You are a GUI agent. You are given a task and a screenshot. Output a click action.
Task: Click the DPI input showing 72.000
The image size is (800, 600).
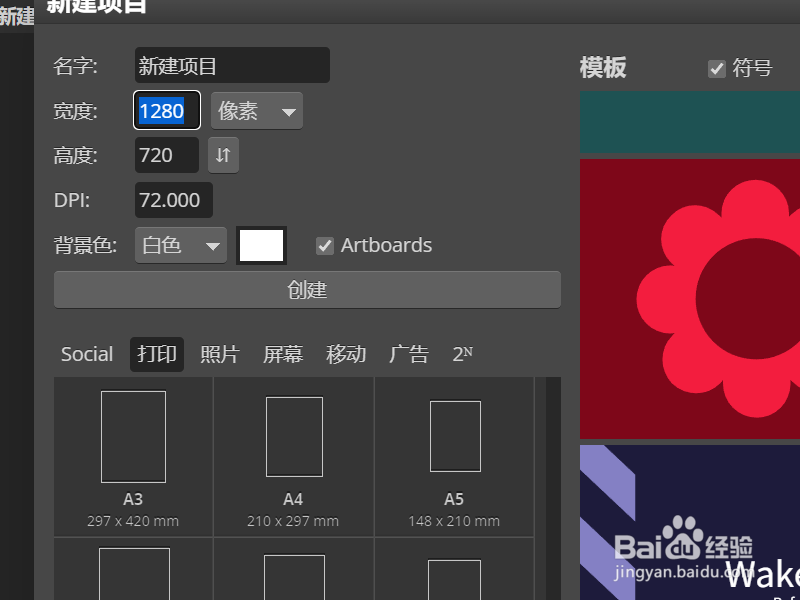(x=174, y=200)
